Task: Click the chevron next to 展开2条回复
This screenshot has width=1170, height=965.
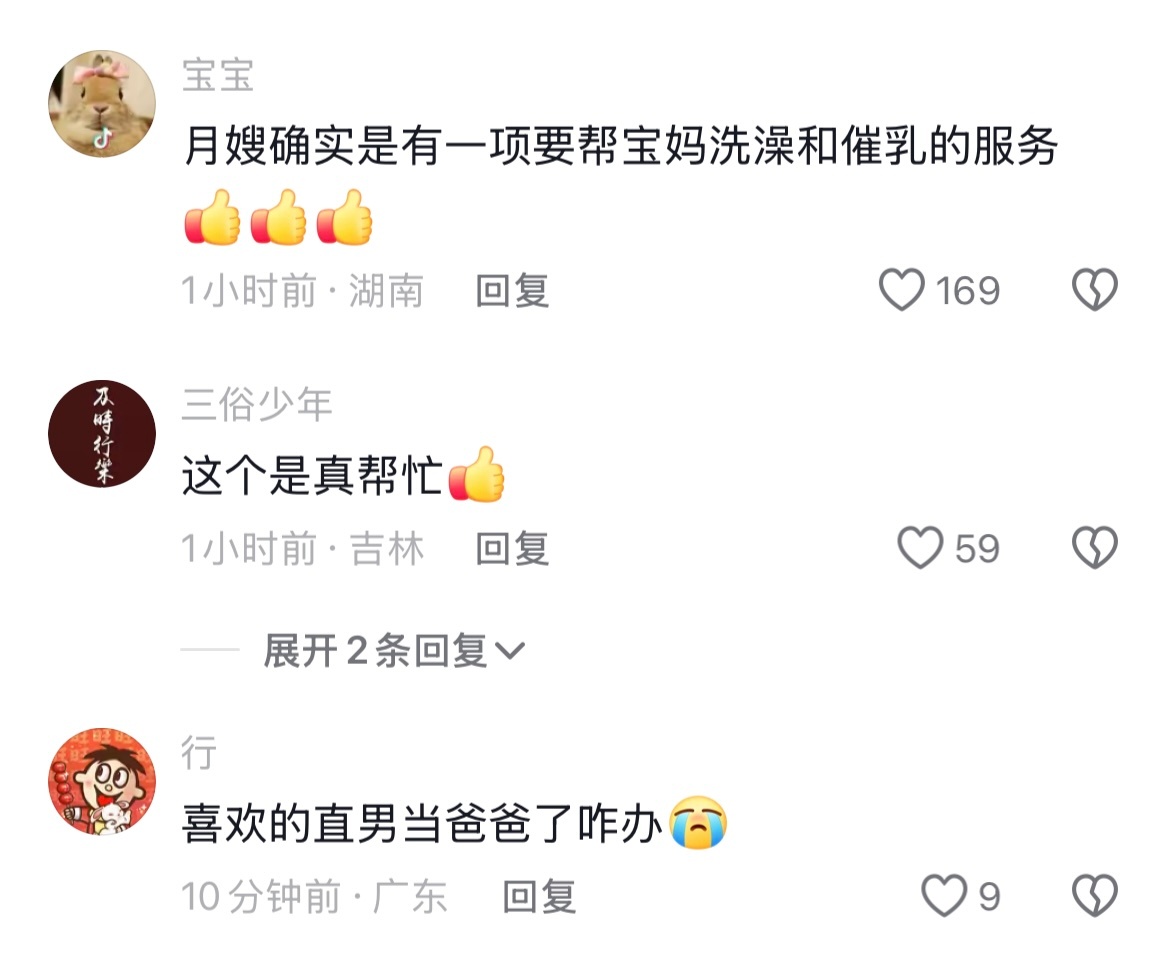Action: [510, 652]
